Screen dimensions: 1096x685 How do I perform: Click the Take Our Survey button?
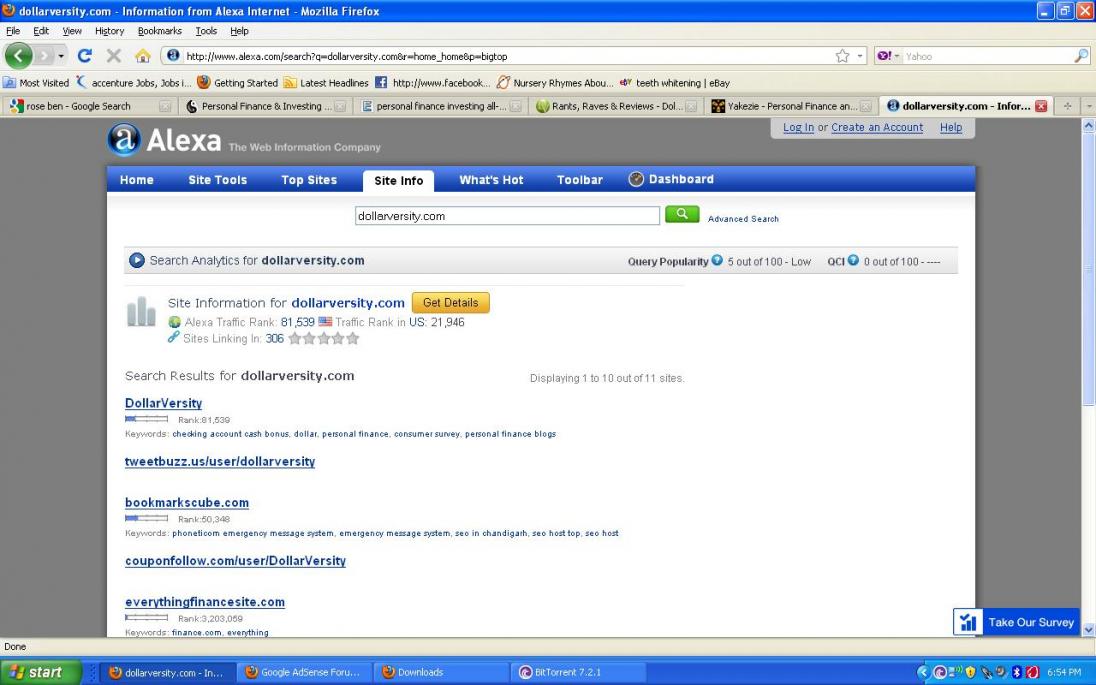[1016, 622]
